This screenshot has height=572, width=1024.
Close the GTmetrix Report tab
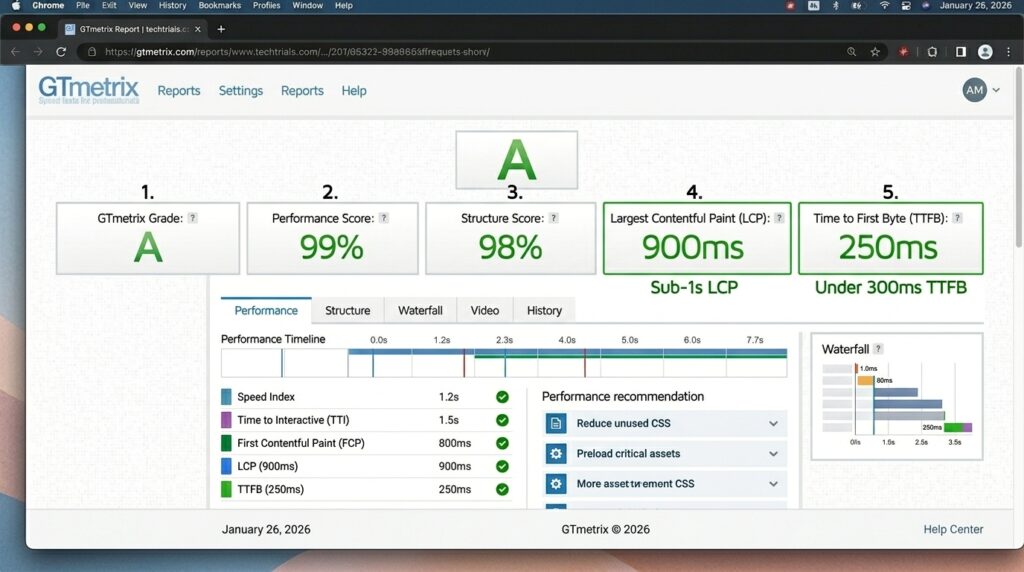tap(198, 29)
